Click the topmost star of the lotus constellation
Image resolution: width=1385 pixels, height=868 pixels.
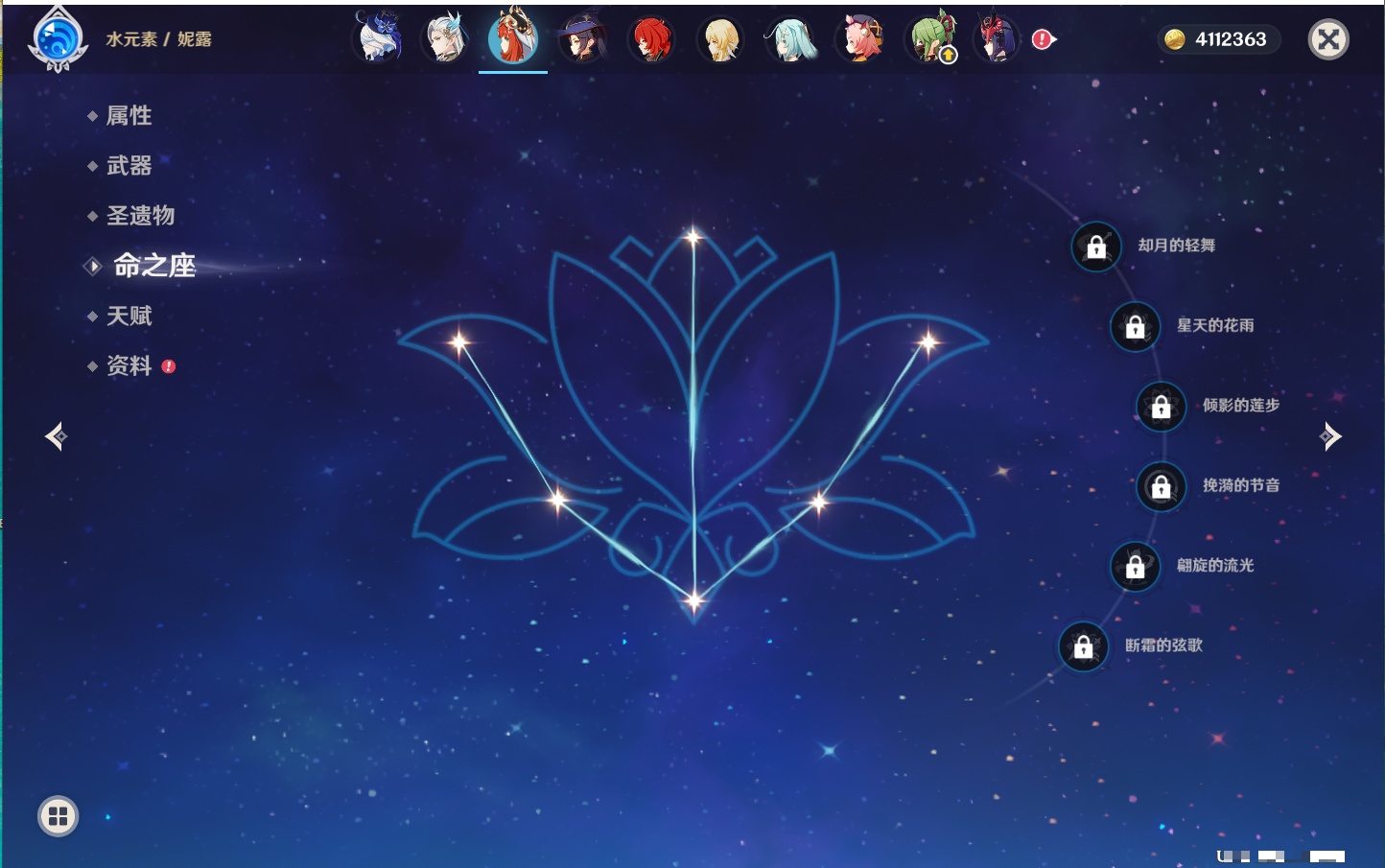click(693, 236)
